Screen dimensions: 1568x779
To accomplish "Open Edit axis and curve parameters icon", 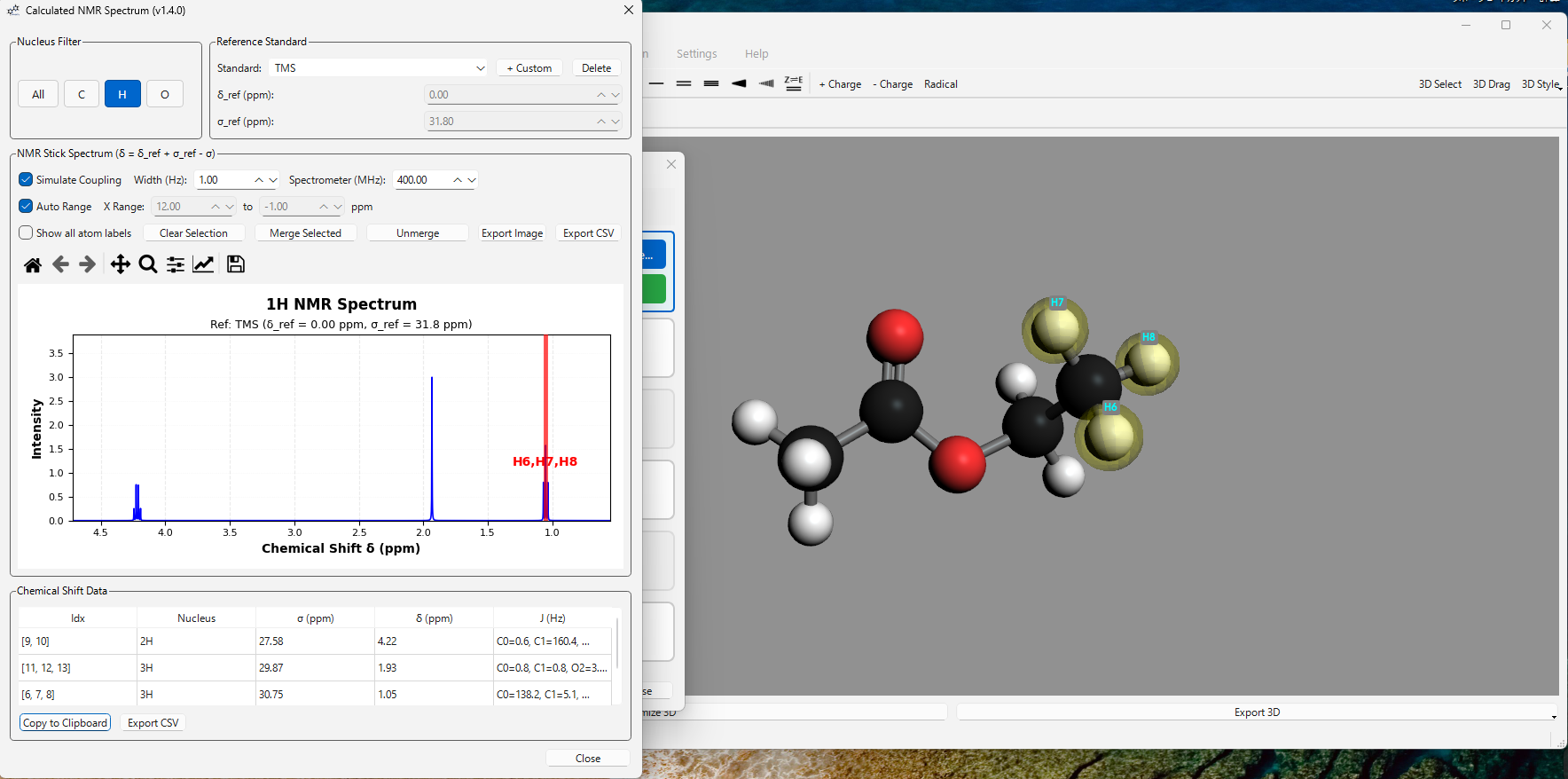I will coord(203,264).
